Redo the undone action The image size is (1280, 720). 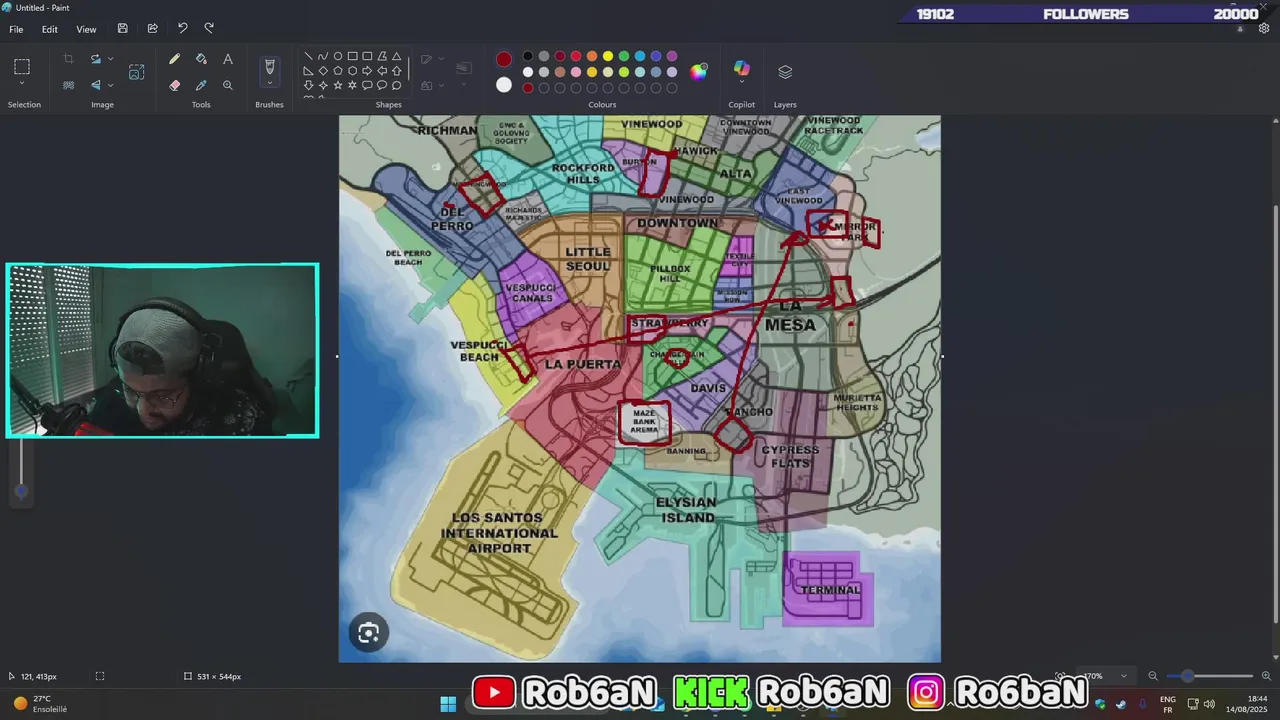209,29
